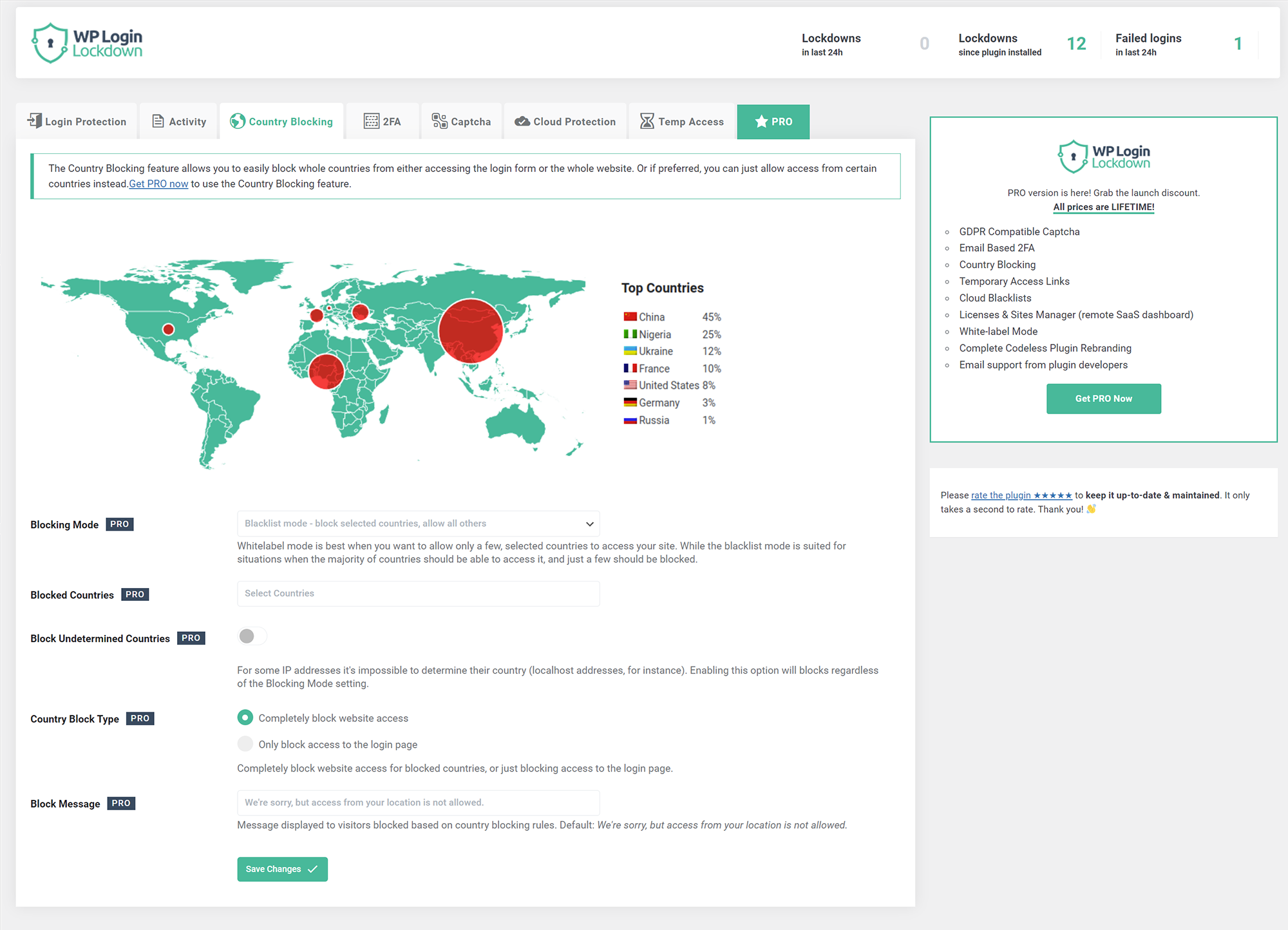This screenshot has width=1288, height=930.
Task: Click the Activity document icon
Action: point(156,121)
